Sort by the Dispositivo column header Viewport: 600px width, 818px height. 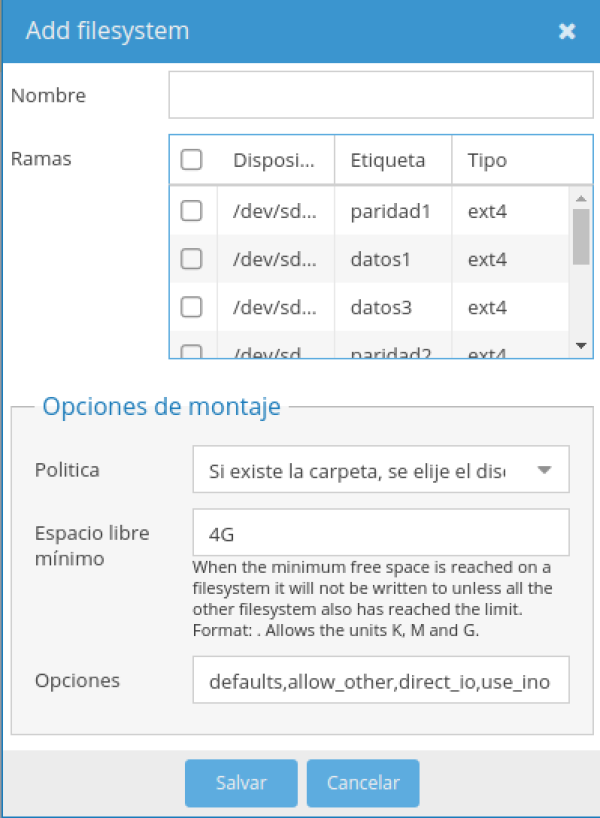click(x=274, y=160)
